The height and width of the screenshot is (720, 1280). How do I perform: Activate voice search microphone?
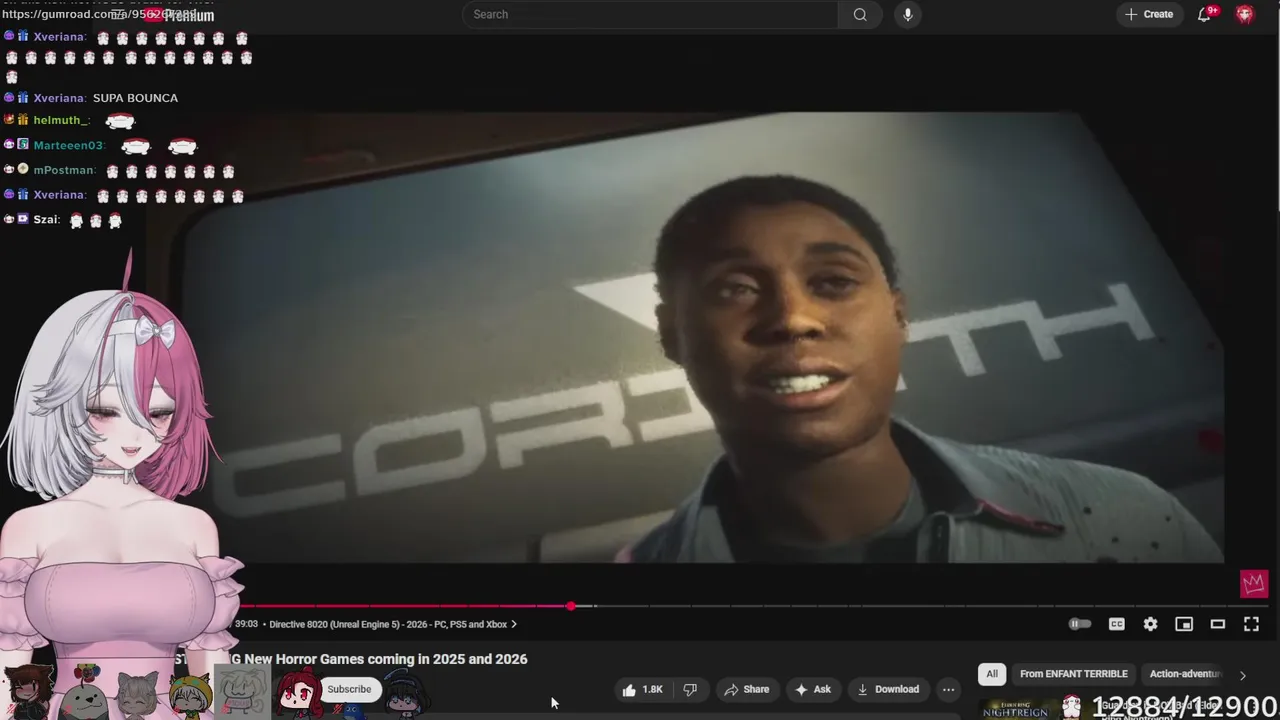point(908,14)
